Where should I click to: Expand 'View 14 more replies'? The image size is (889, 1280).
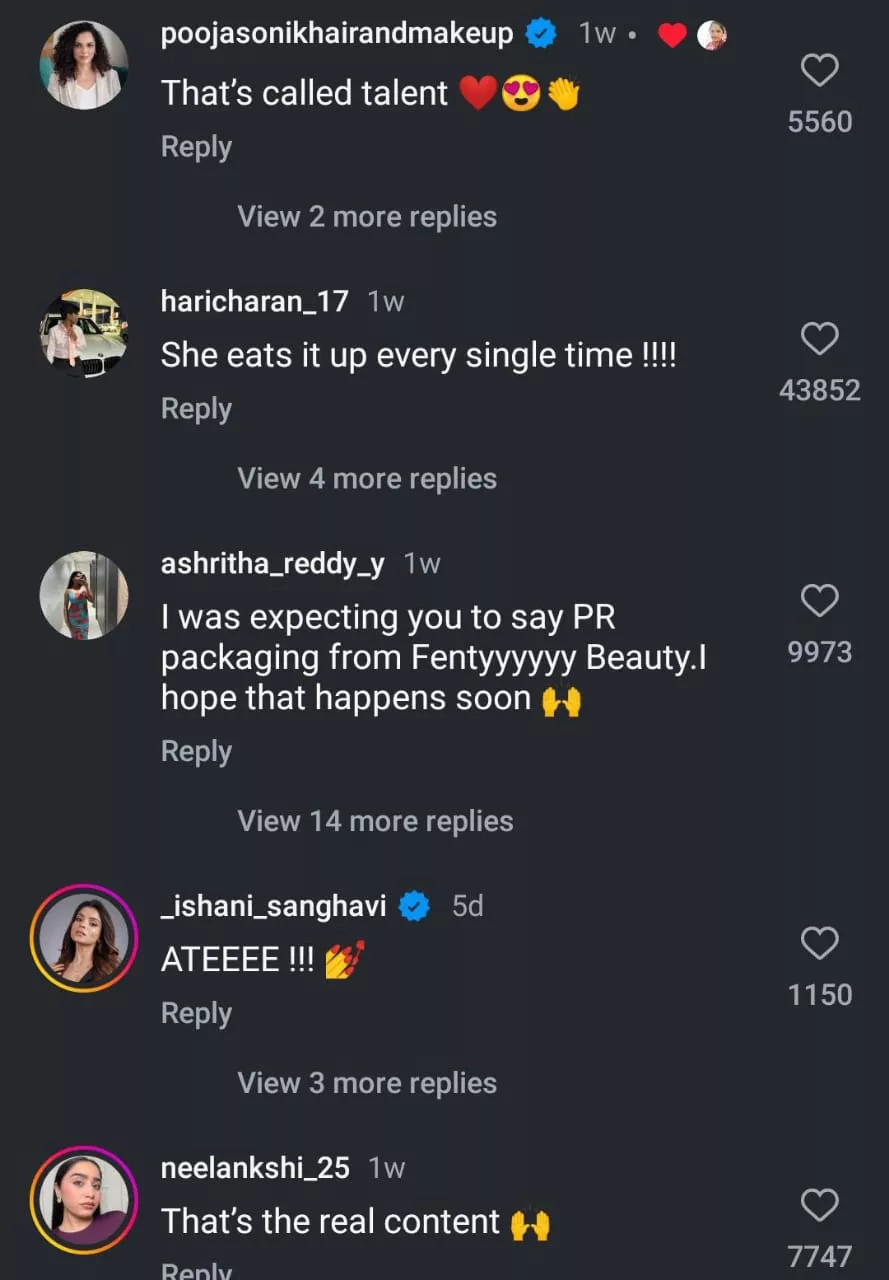point(375,821)
